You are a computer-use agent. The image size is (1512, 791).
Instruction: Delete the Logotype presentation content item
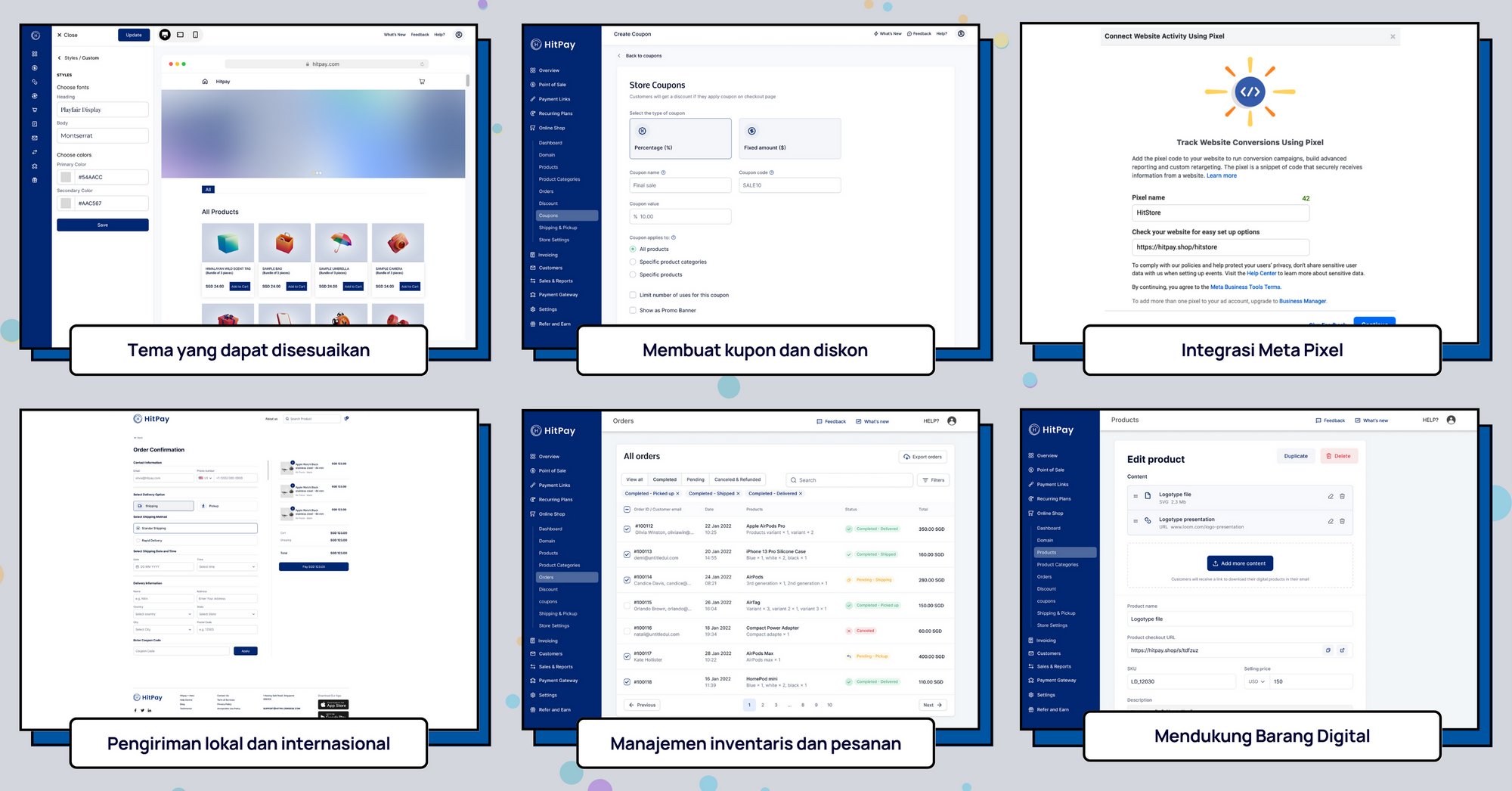1342,521
